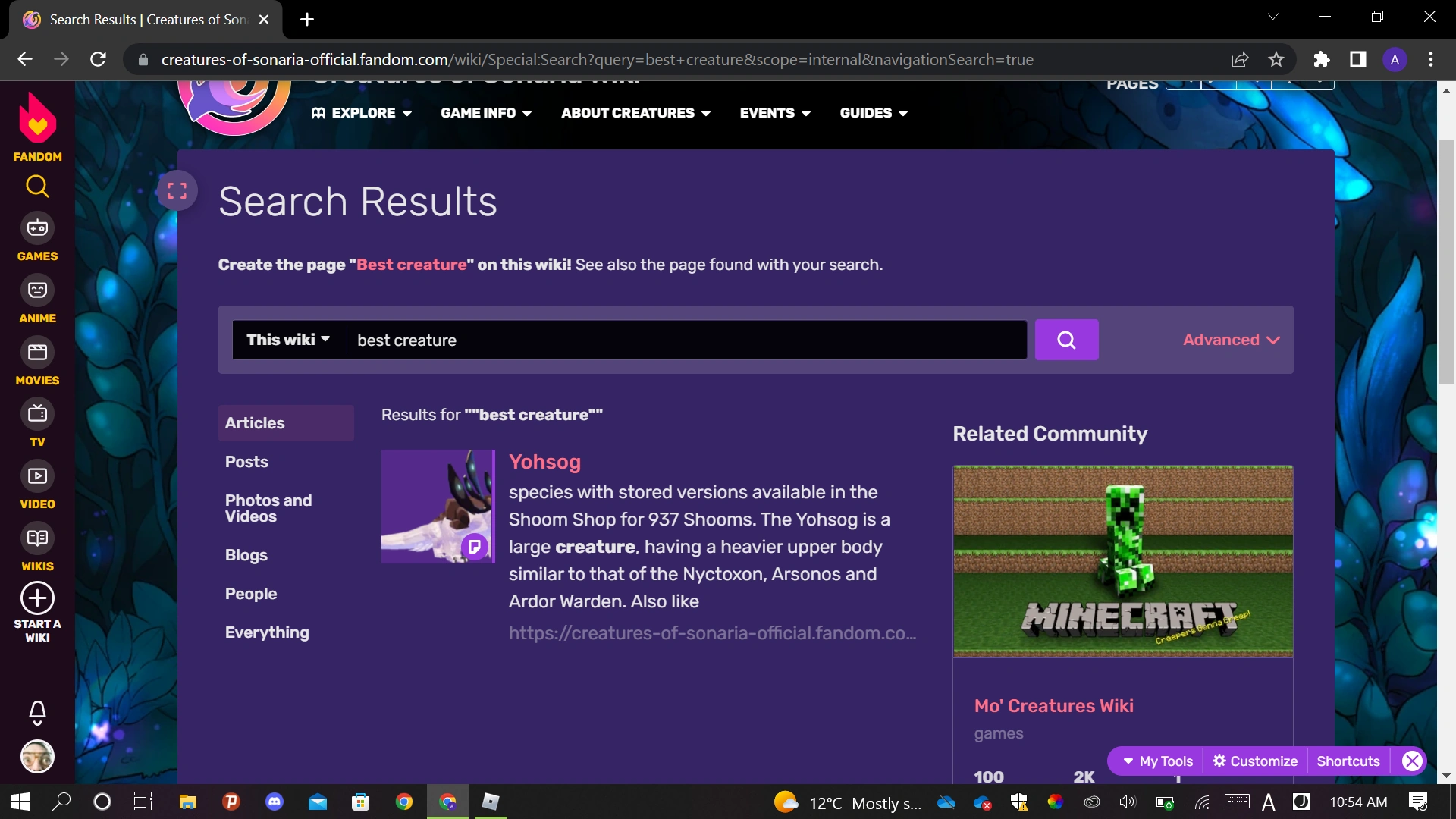Screen dimensions: 1456x819
Task: Select the Everything results filter
Action: pos(267,632)
